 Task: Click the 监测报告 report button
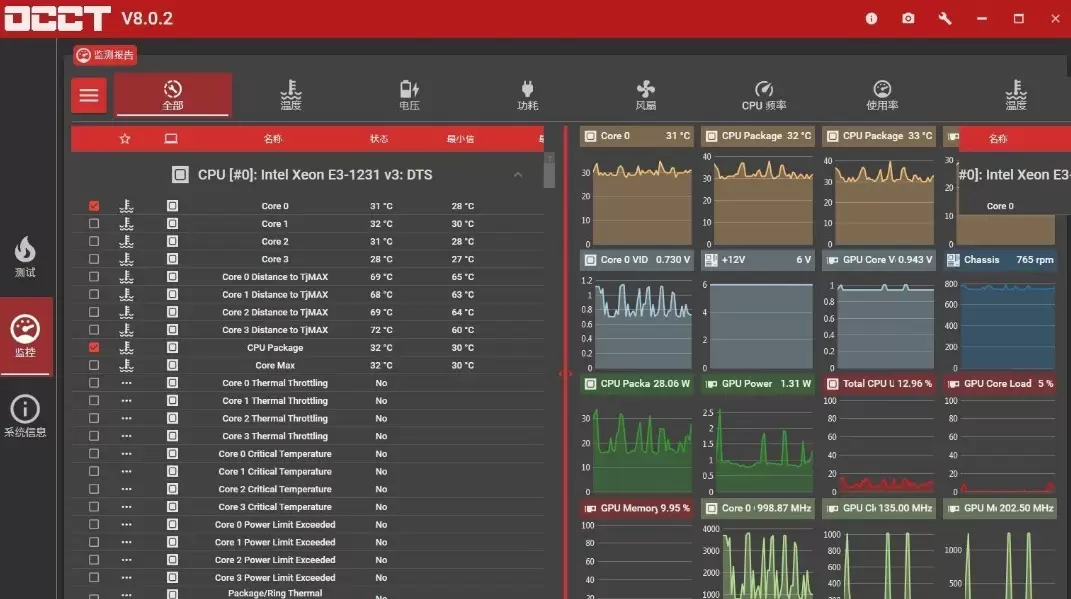pyautogui.click(x=105, y=55)
